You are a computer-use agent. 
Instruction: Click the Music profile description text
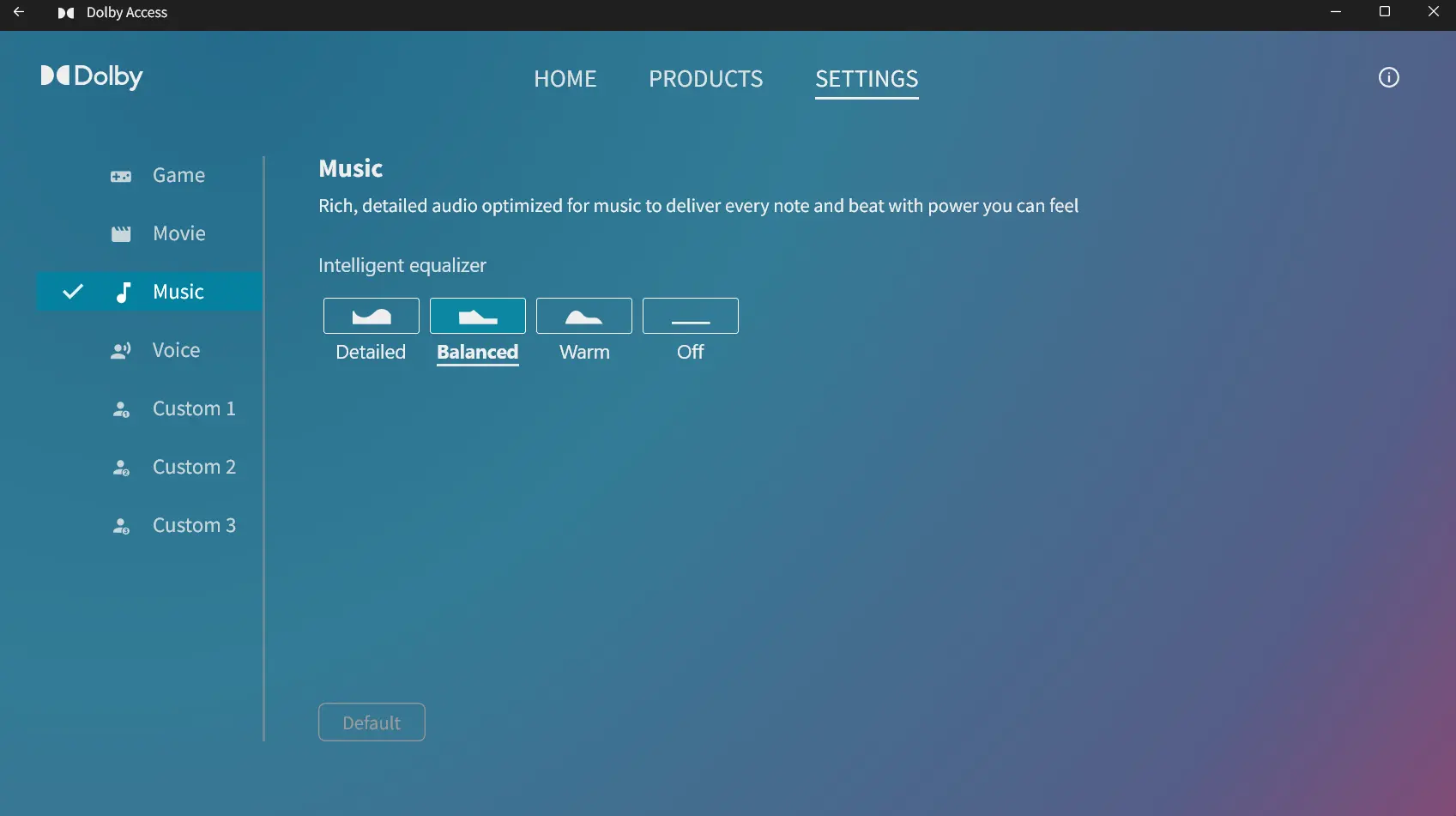point(698,206)
